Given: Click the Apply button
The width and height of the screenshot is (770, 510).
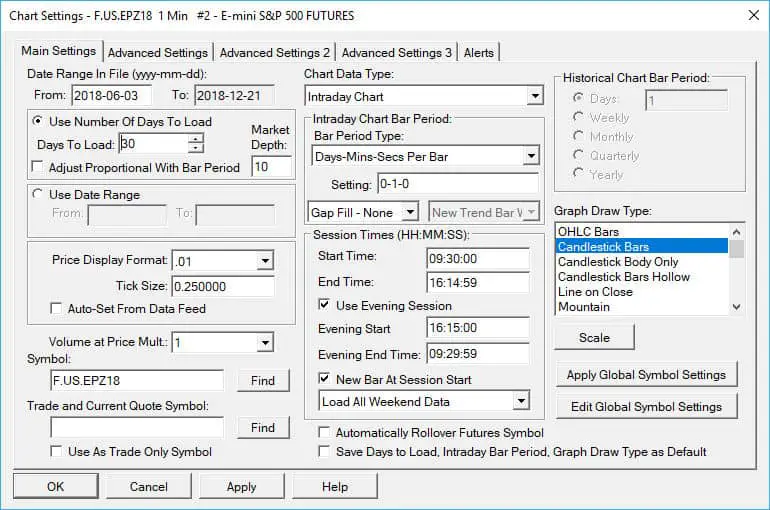Looking at the screenshot, I should 241,486.
